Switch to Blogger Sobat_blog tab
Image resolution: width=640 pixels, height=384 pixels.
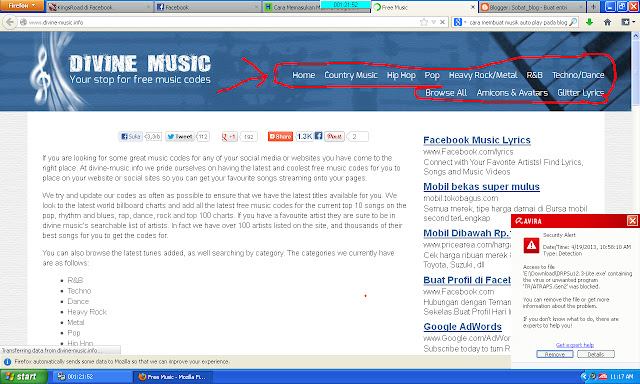point(532,7)
